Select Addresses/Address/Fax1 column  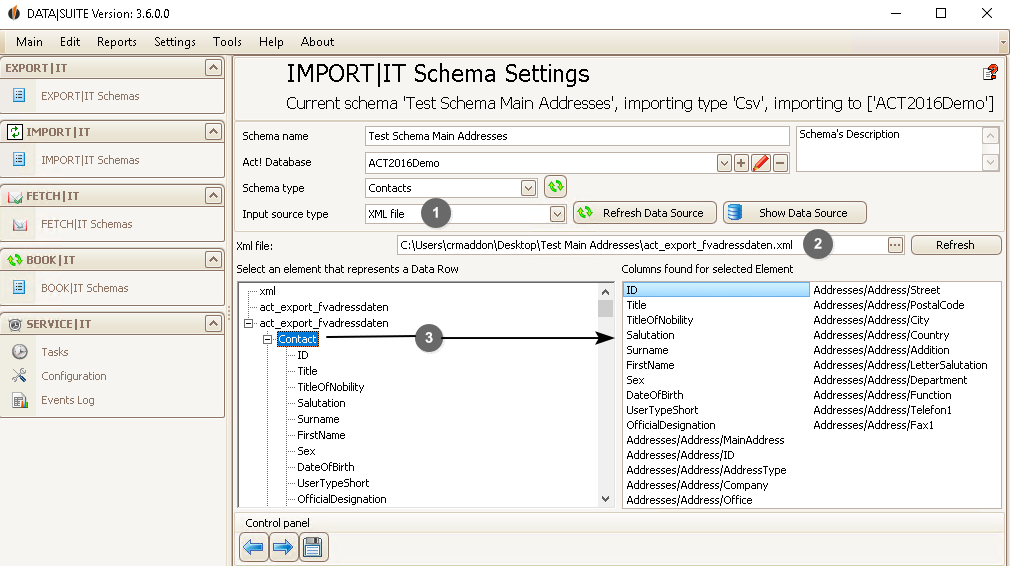pos(873,425)
